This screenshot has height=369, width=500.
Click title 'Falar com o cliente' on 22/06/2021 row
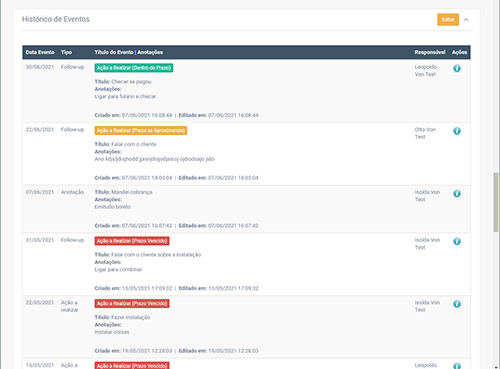point(134,144)
